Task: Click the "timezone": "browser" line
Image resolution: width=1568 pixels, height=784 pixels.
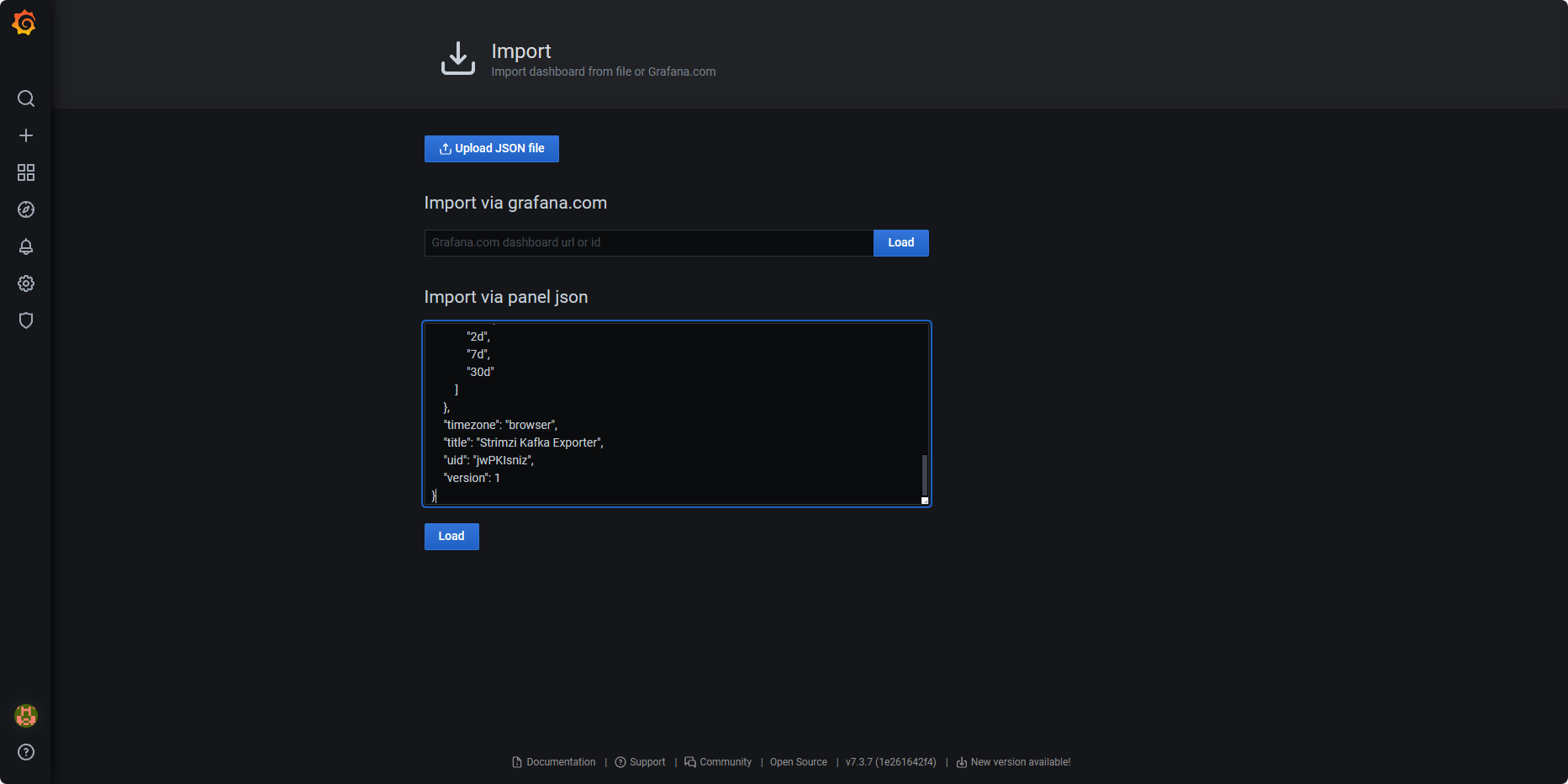Action: point(500,425)
